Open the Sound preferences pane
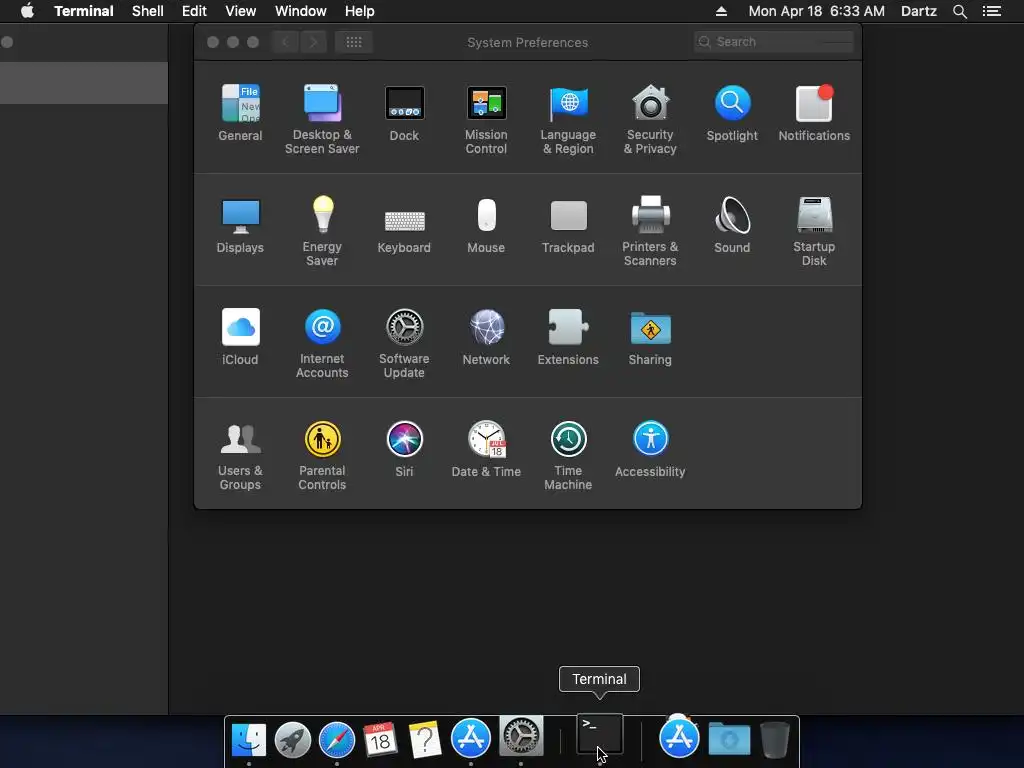 point(732,225)
